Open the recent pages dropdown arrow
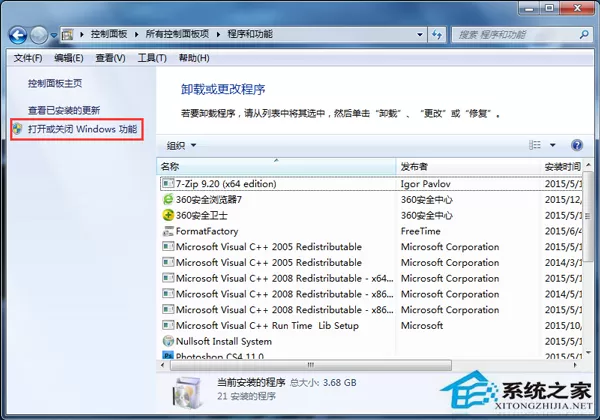This screenshot has height=420, width=600. click(54, 36)
